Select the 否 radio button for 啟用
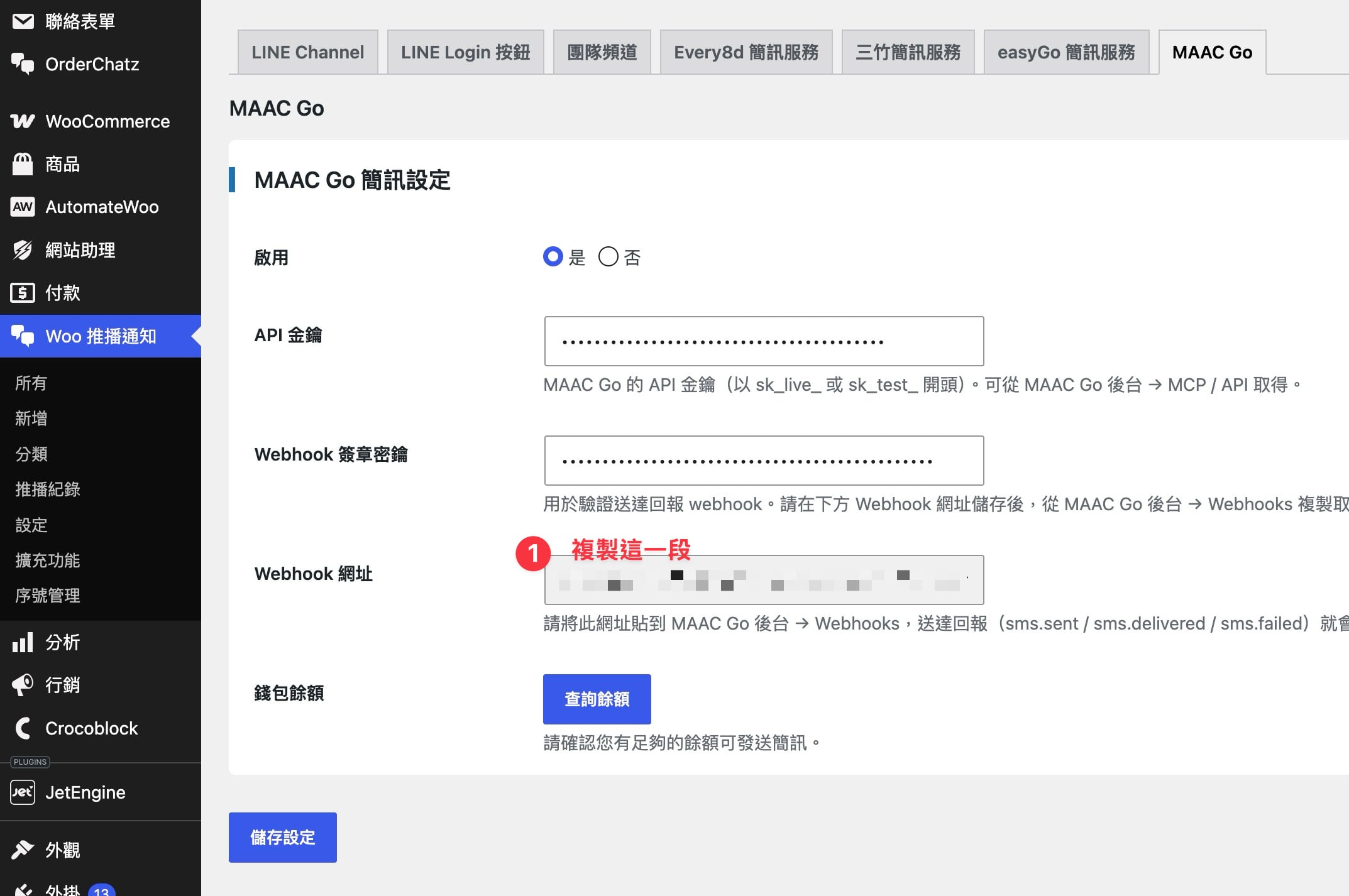 608,256
